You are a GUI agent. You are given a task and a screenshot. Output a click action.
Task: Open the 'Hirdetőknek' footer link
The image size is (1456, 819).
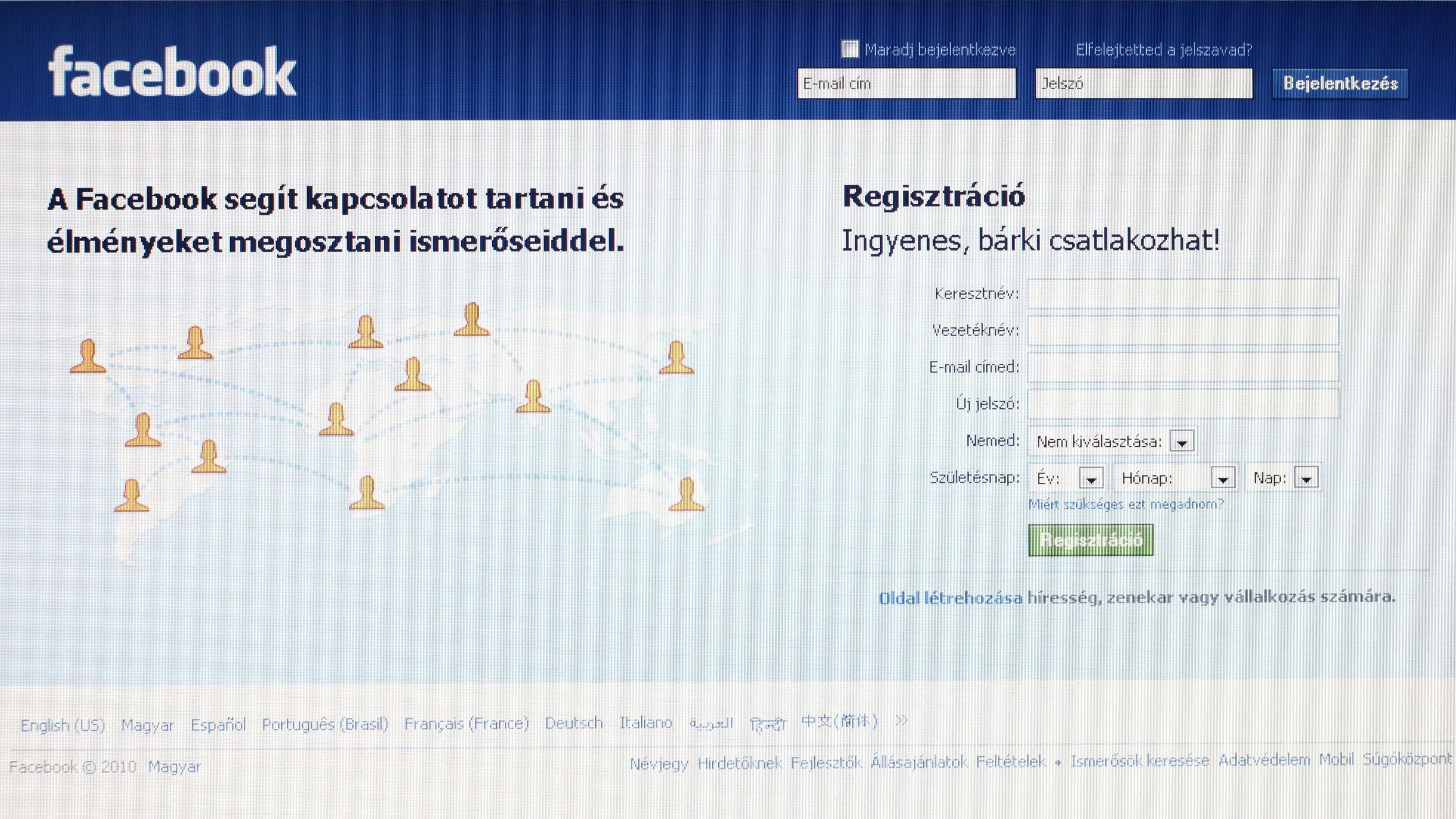740,763
